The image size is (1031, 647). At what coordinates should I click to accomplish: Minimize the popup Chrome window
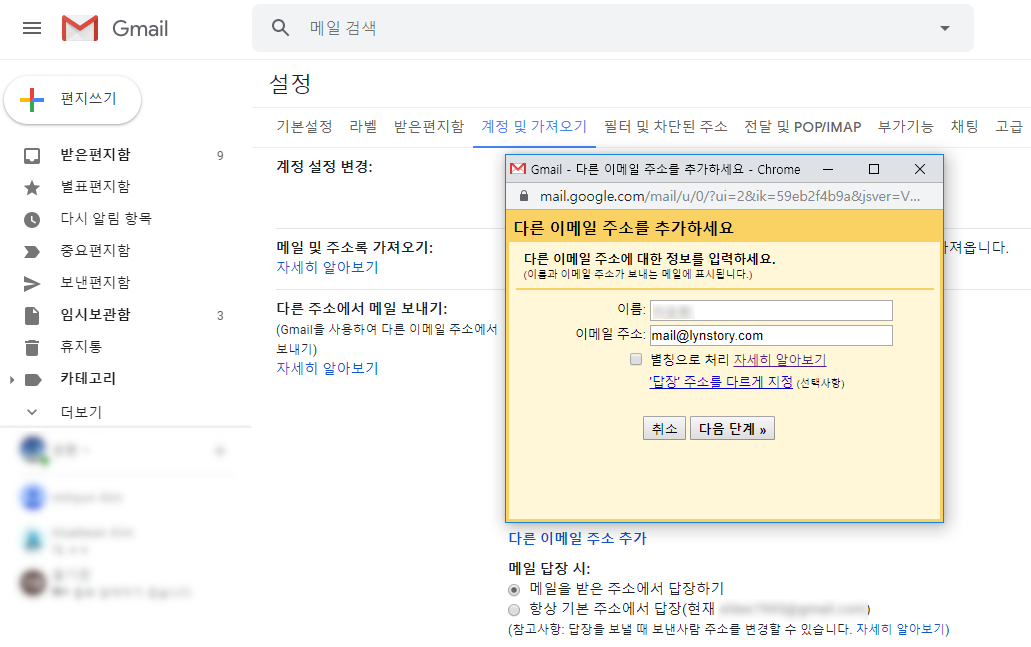pyautogui.click(x=828, y=169)
